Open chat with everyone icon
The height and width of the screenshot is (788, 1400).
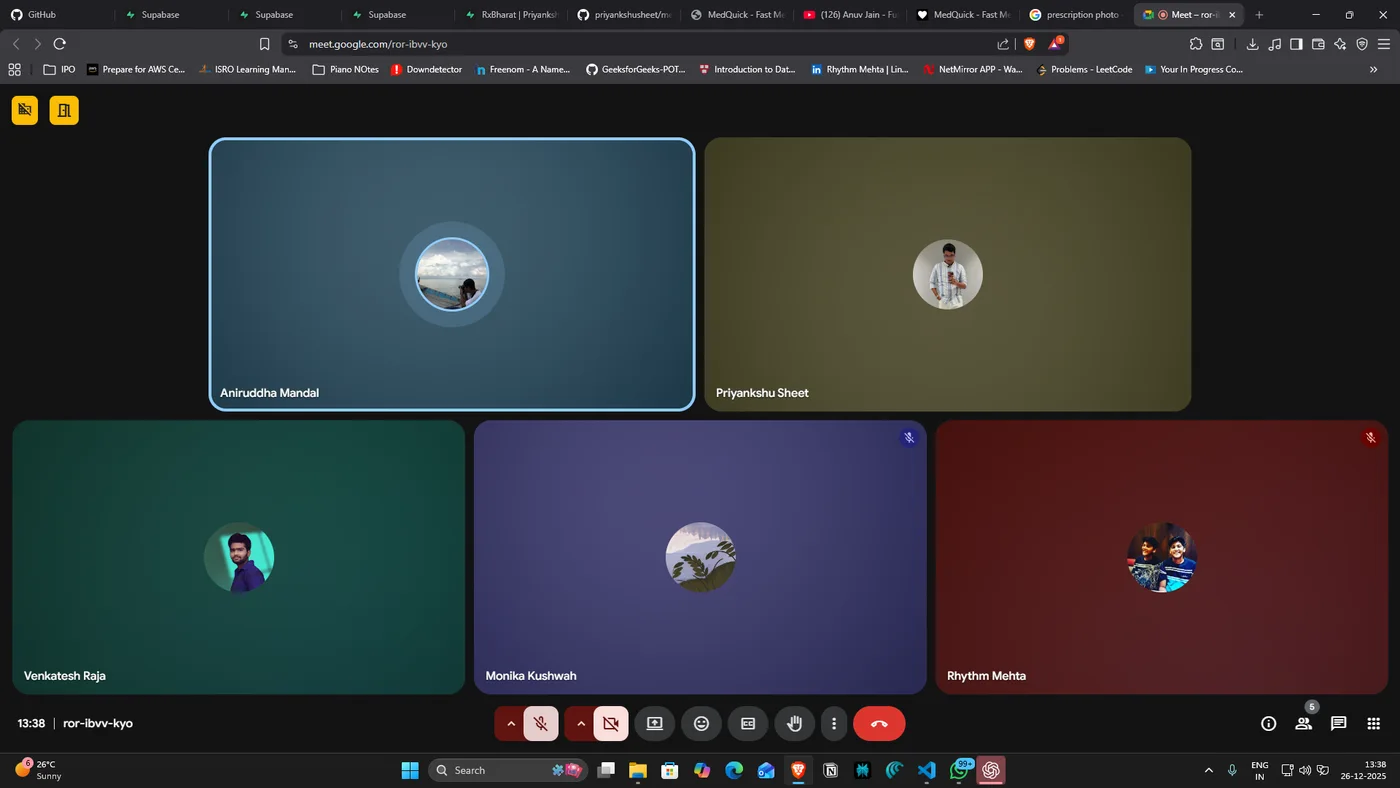point(1339,723)
